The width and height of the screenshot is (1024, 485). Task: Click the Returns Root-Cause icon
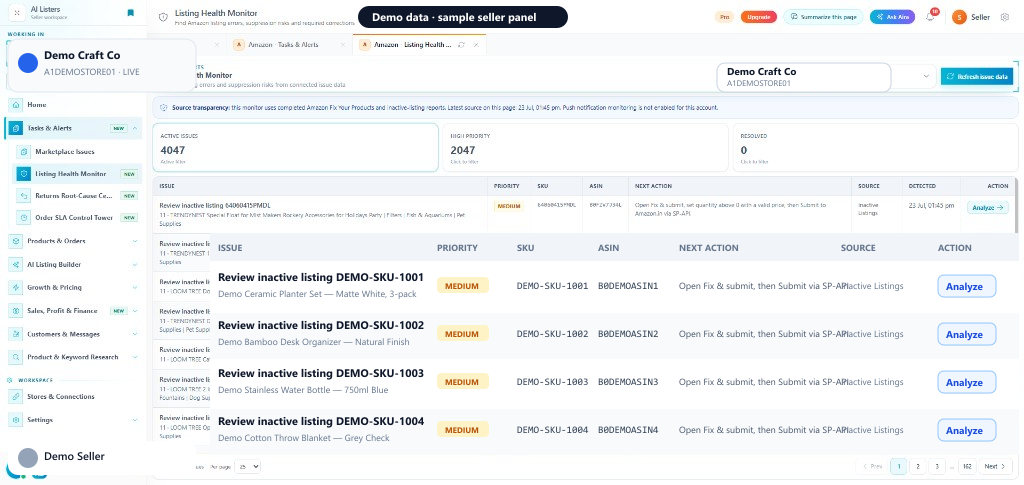coord(24,195)
